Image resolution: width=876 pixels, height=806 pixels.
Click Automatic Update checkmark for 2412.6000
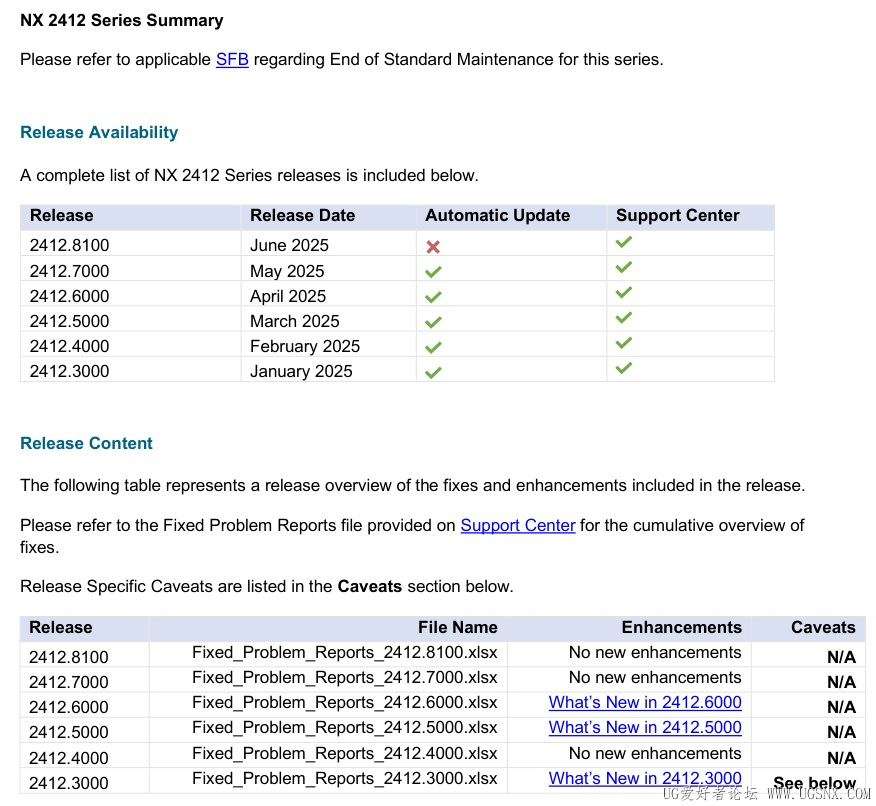pos(433,297)
